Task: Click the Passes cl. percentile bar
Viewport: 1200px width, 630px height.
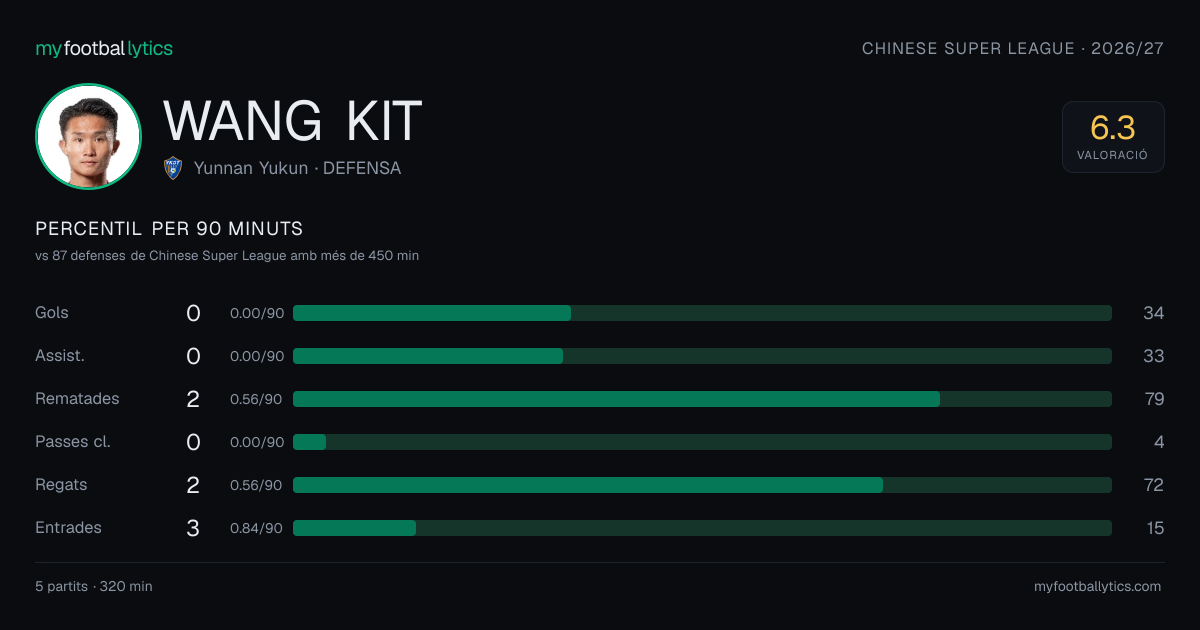Action: pos(702,442)
